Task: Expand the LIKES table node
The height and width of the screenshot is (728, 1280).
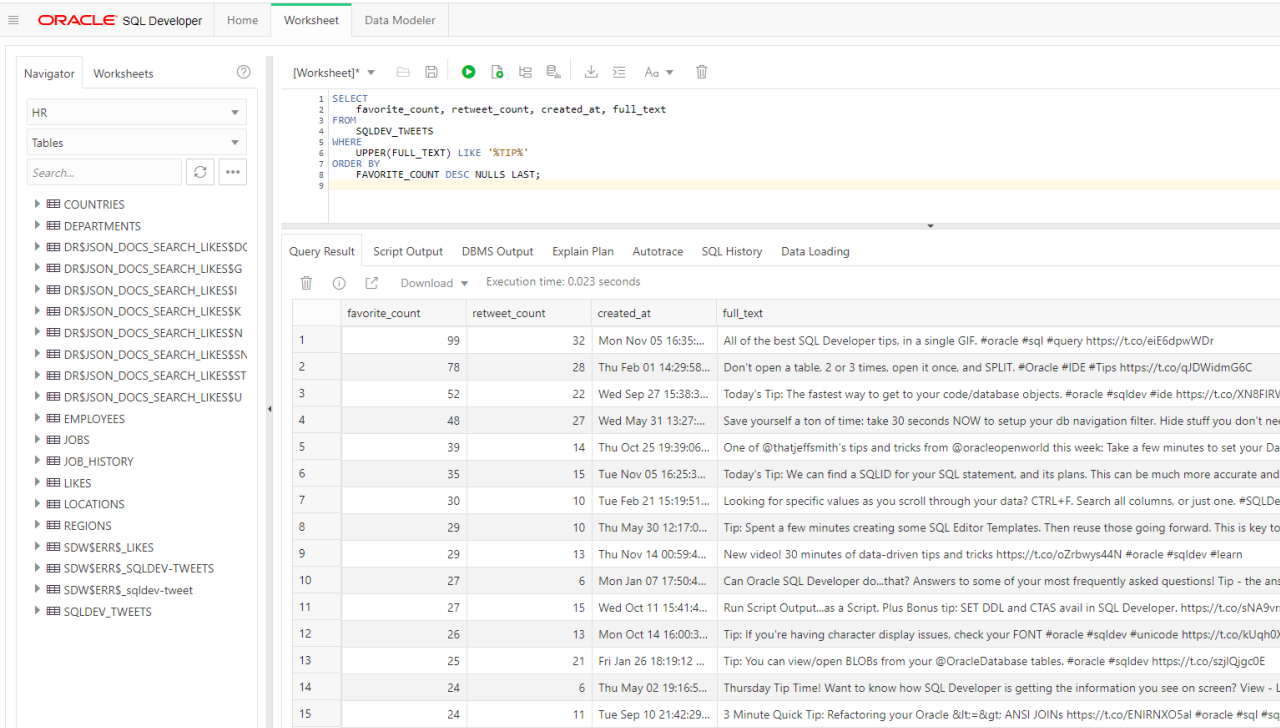Action: pyautogui.click(x=38, y=482)
